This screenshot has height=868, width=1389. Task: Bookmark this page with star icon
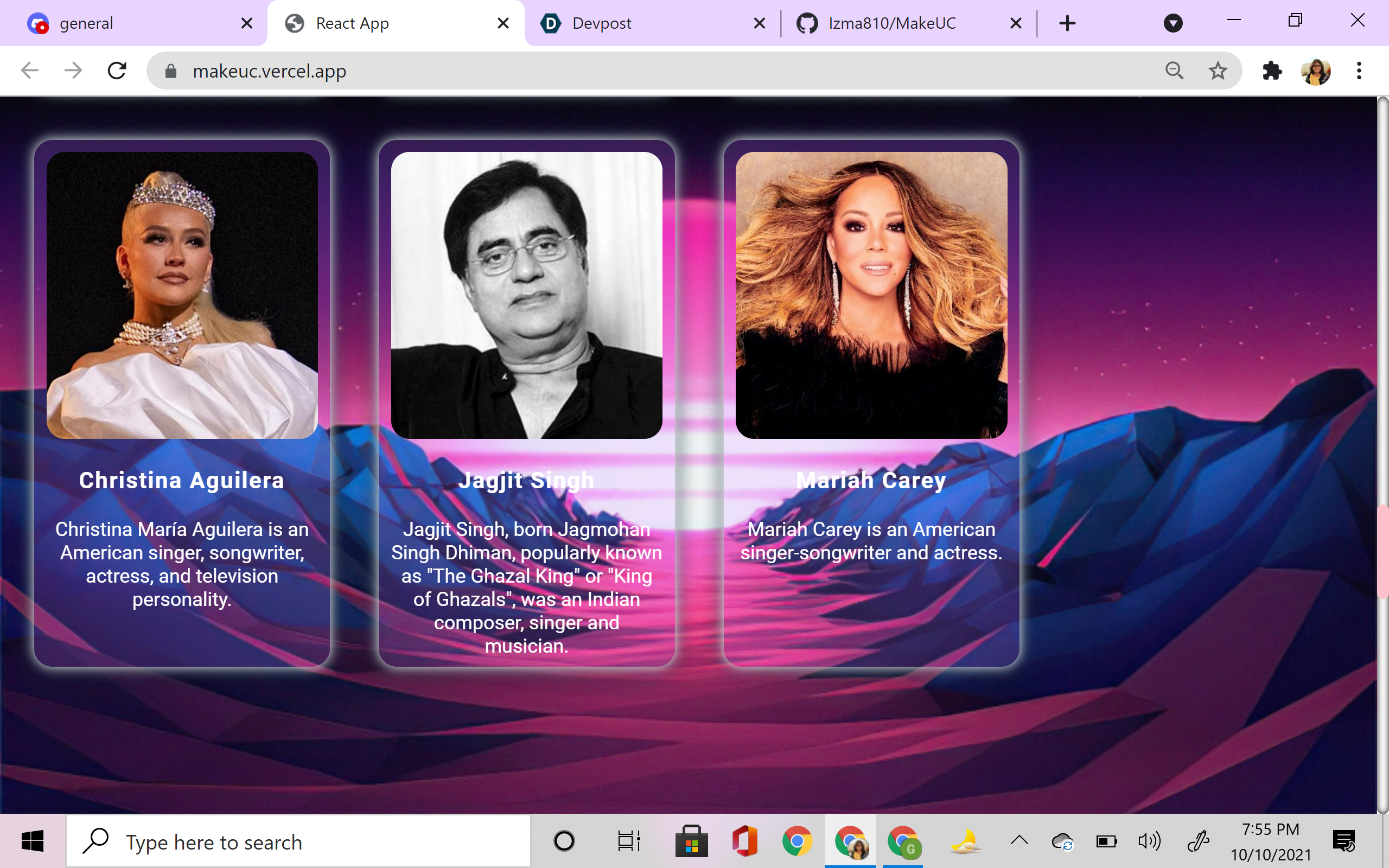(1218, 71)
